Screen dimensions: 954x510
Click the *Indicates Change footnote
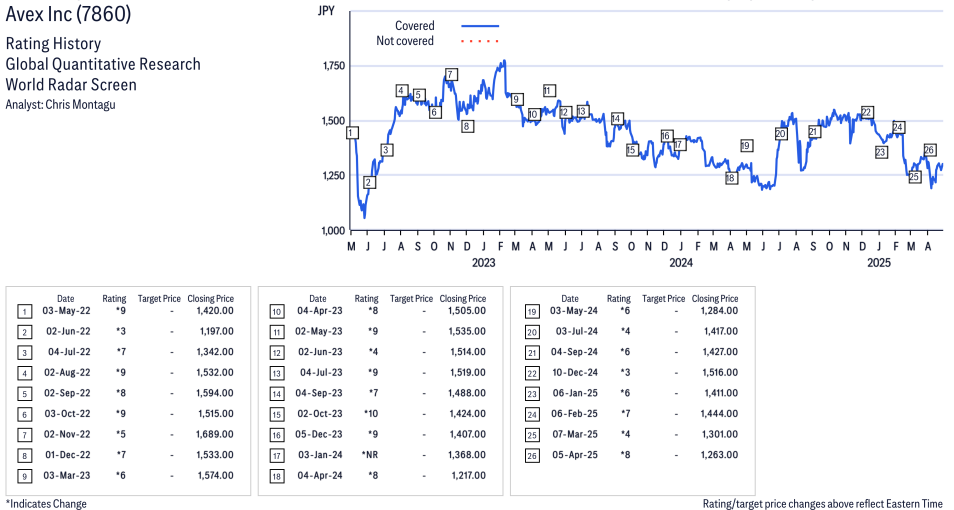pos(46,504)
